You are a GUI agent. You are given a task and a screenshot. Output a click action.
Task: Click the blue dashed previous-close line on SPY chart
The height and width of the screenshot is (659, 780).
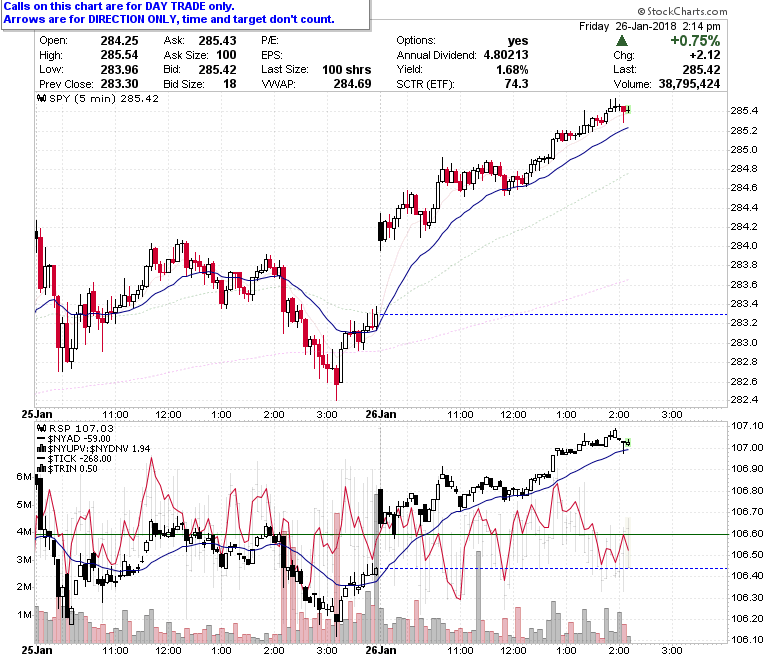[552, 314]
